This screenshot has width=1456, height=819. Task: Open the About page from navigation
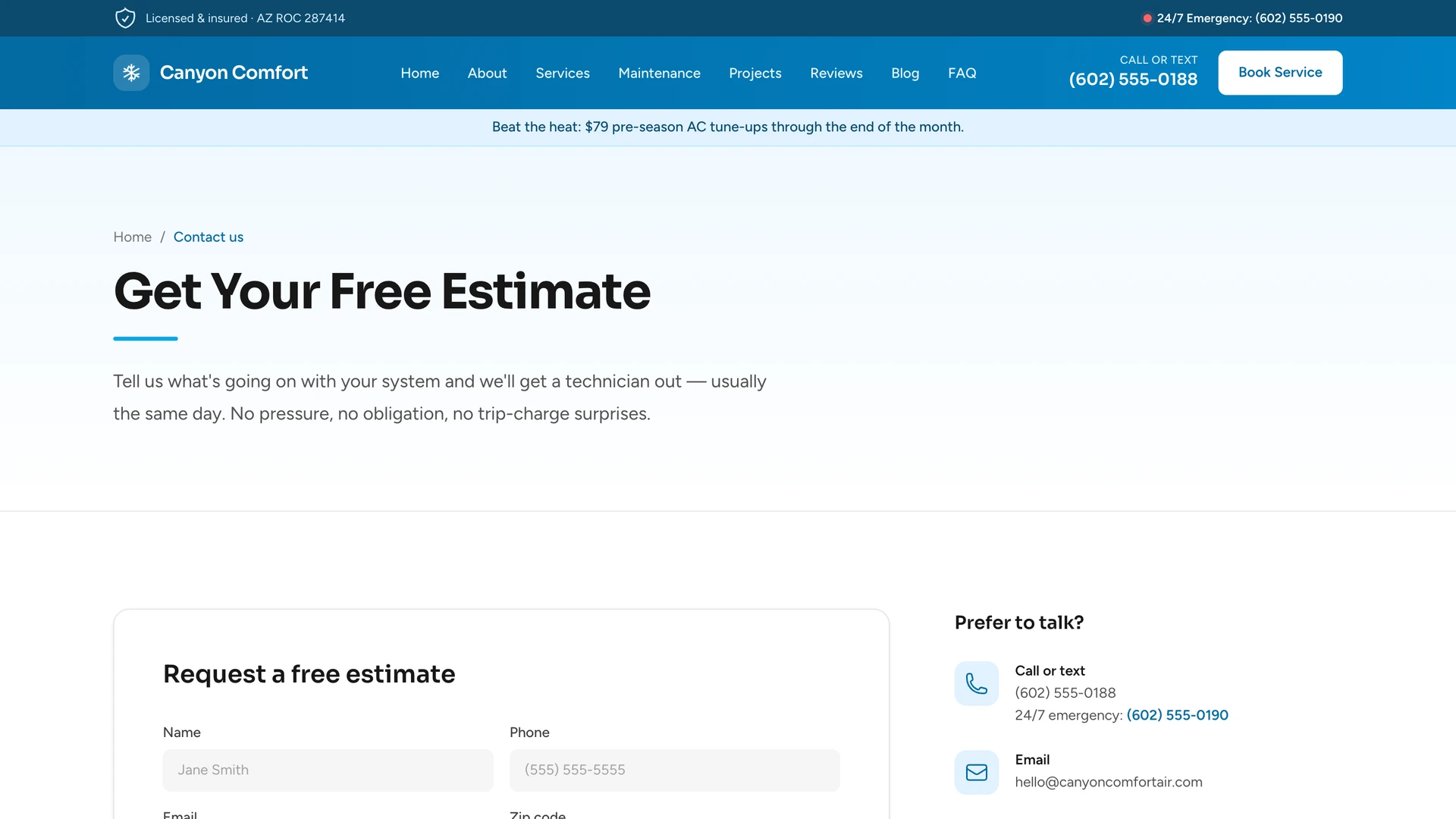coord(487,73)
